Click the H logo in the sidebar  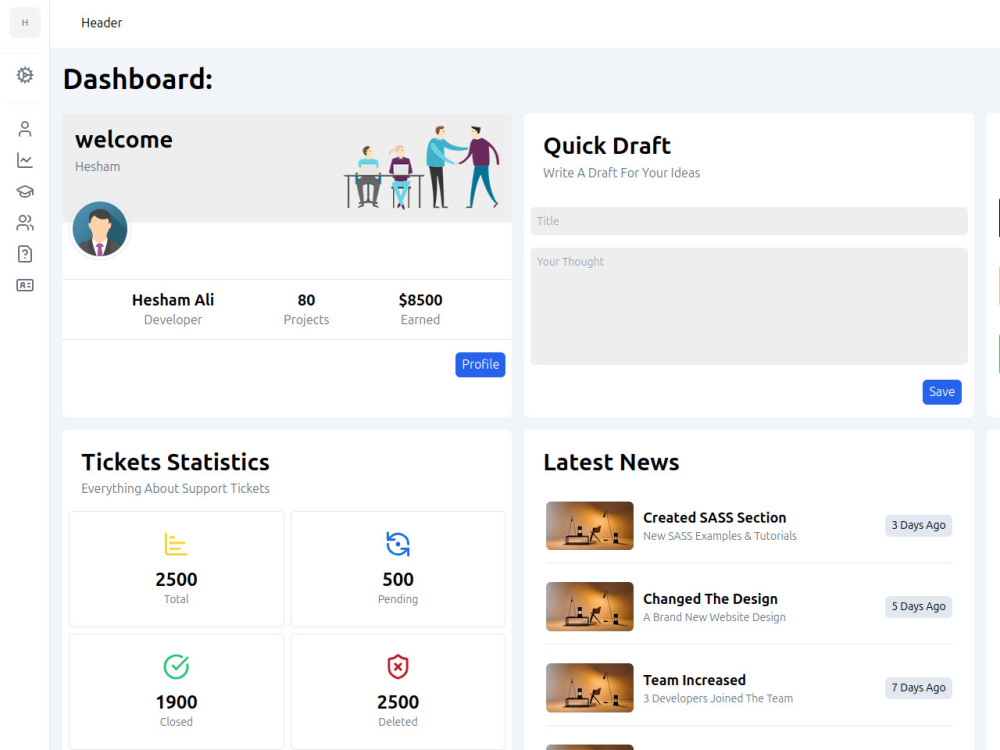coord(25,23)
